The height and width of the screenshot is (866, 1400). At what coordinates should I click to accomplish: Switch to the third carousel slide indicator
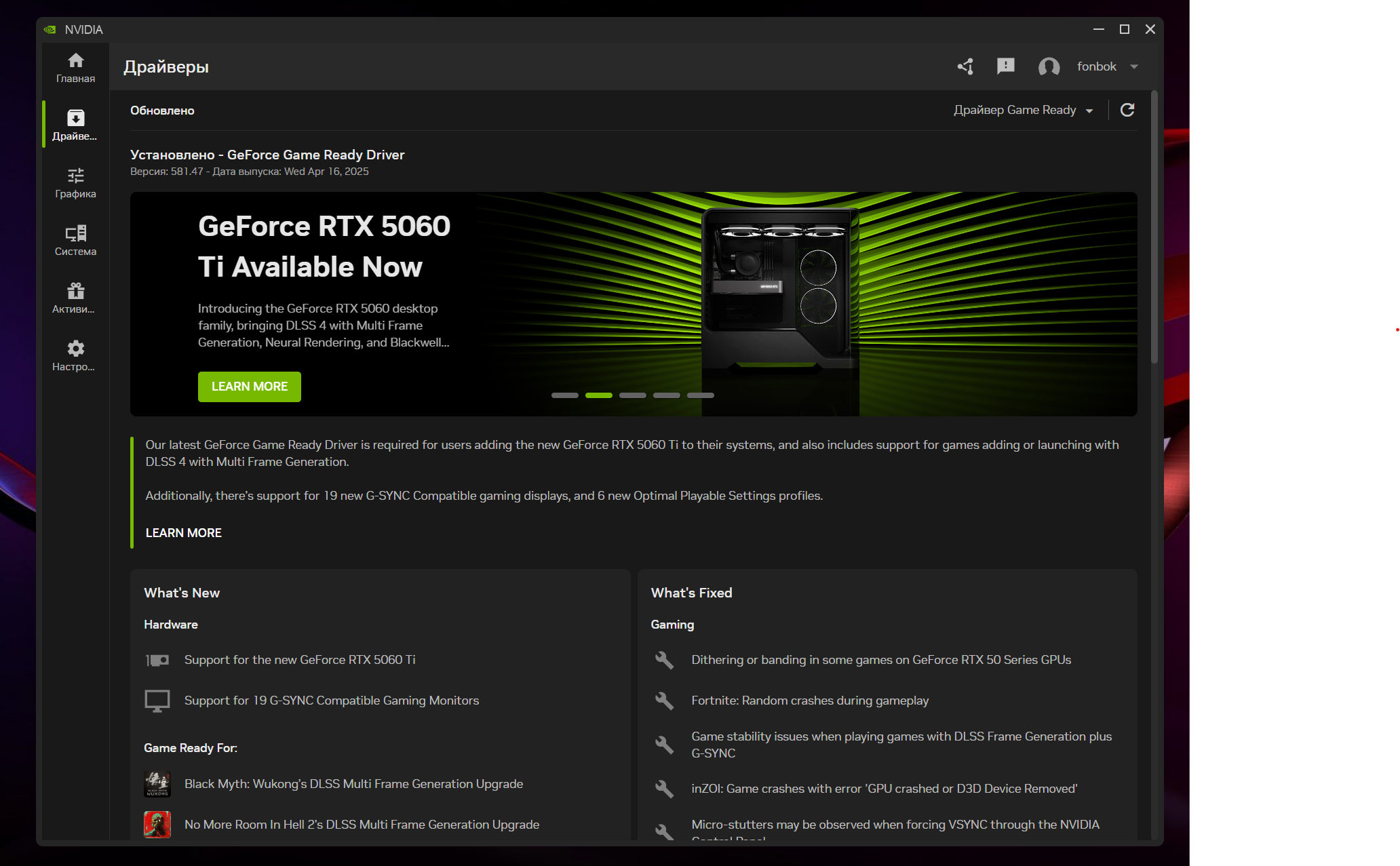pos(632,395)
